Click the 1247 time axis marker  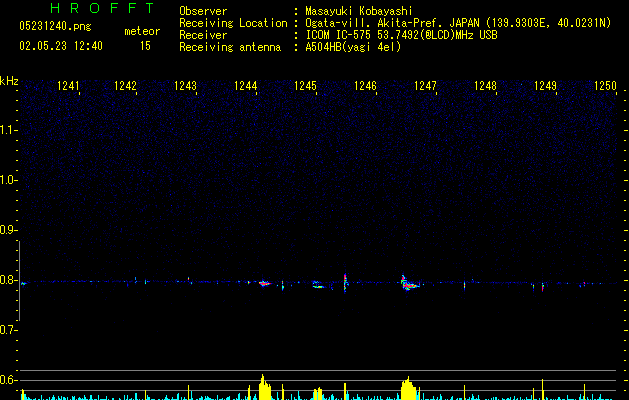click(425, 86)
